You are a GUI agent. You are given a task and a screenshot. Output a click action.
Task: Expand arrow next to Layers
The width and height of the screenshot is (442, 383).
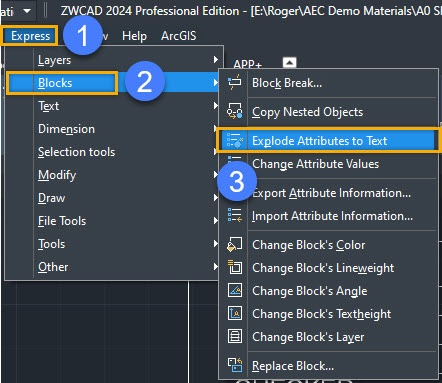point(216,60)
